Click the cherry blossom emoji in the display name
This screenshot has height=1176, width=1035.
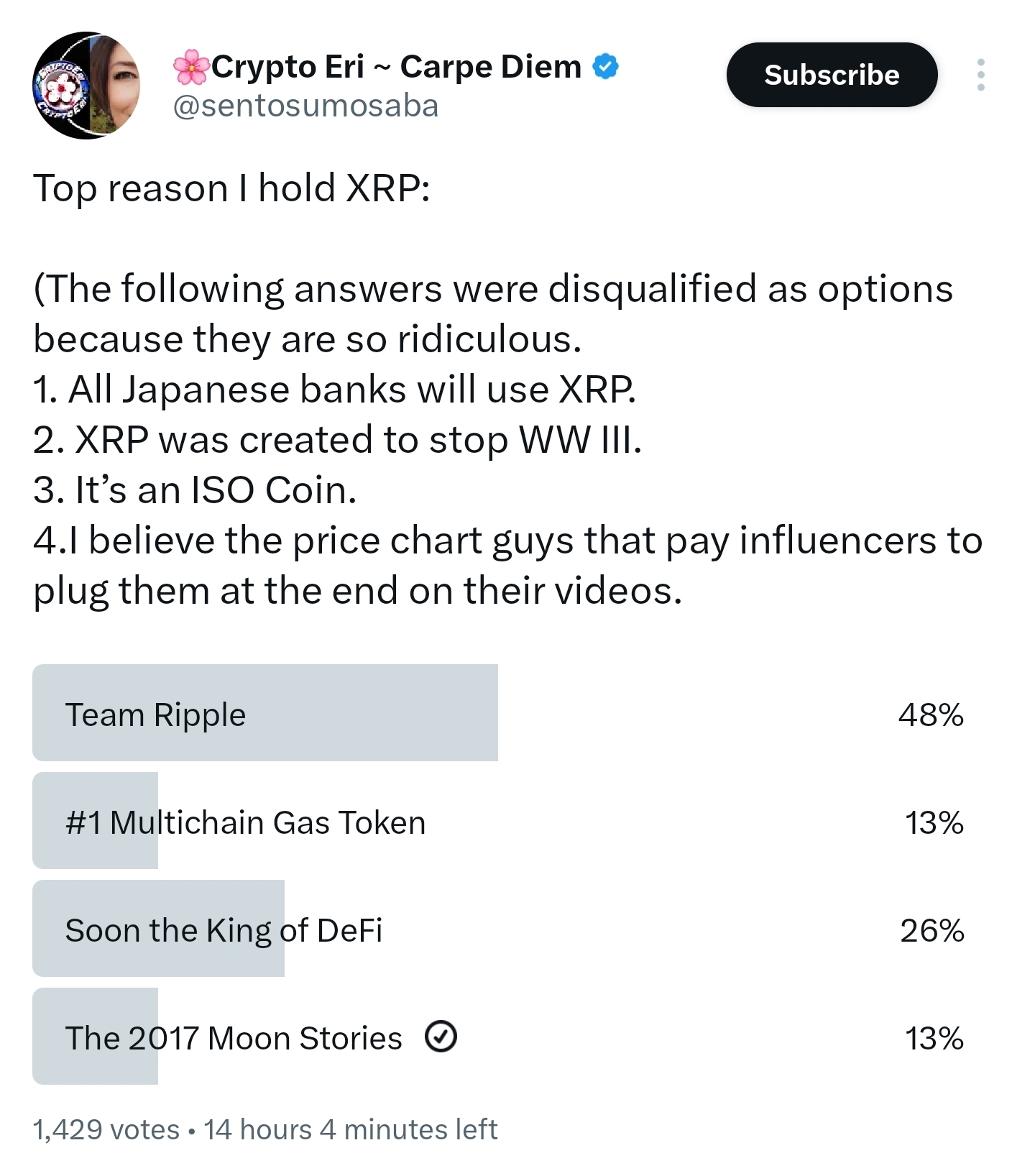coord(191,65)
